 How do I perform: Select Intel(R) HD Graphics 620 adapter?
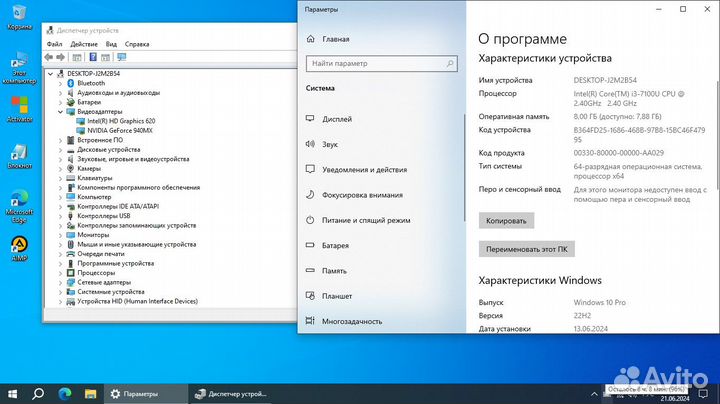[x=121, y=121]
